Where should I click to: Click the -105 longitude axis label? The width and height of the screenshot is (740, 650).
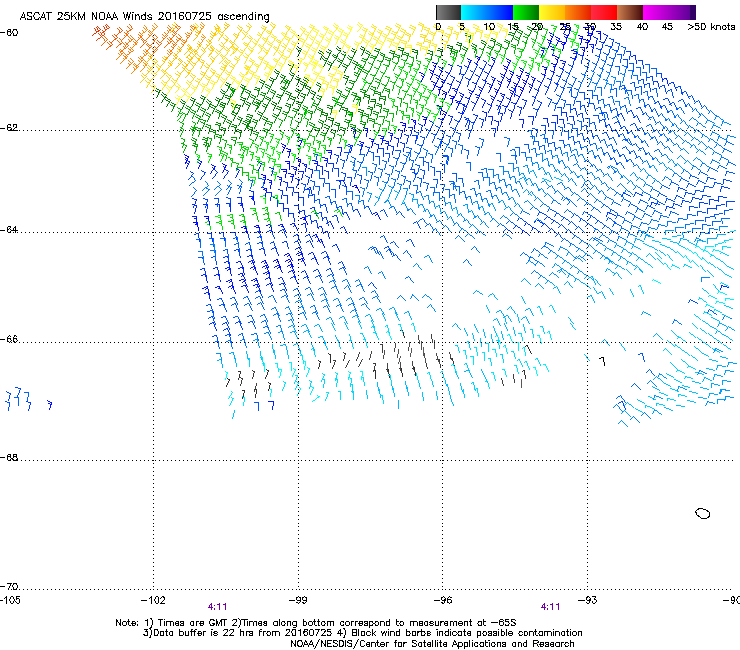pyautogui.click(x=10, y=600)
